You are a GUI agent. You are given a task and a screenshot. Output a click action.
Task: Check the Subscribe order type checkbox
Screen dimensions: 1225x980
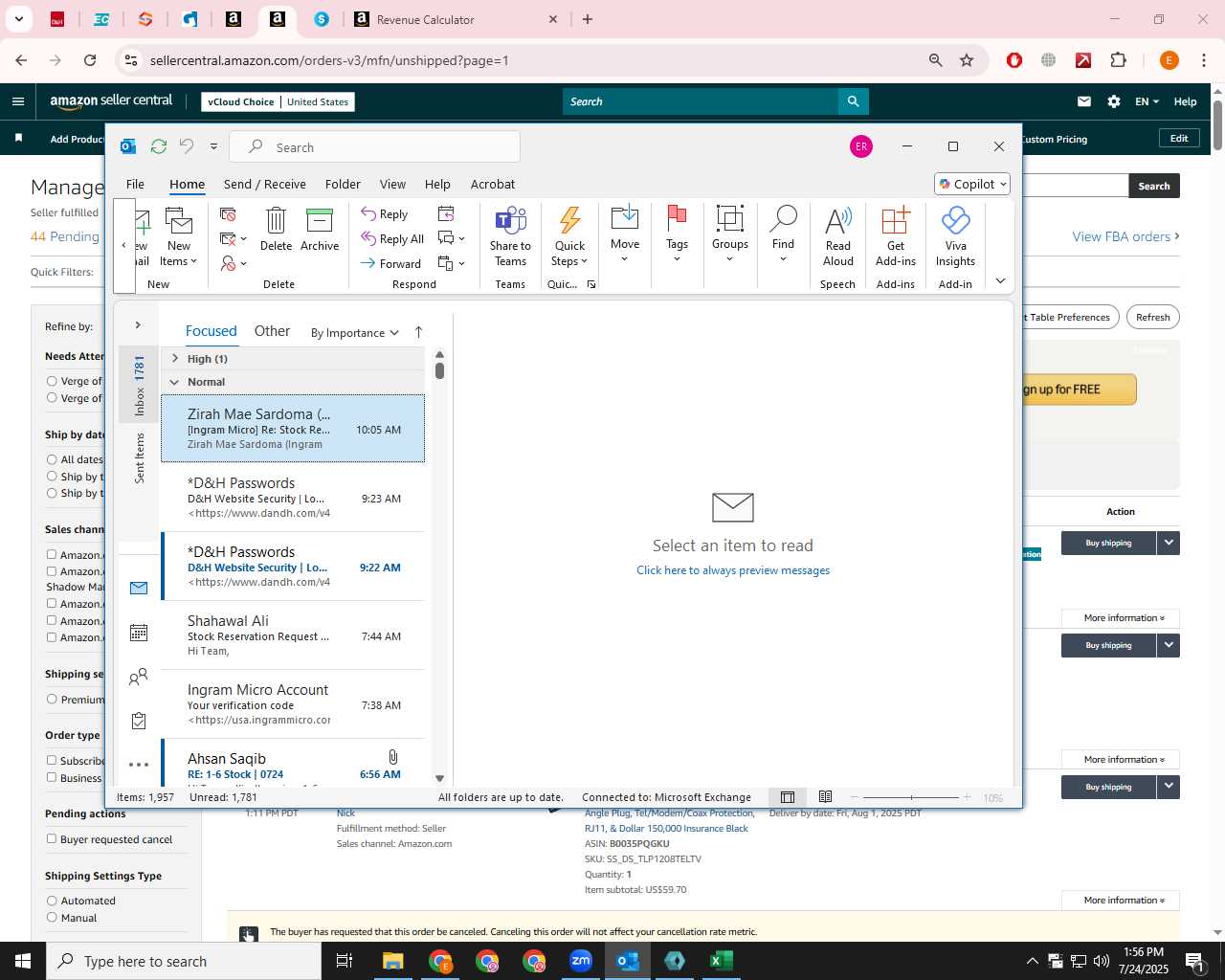pyautogui.click(x=52, y=761)
